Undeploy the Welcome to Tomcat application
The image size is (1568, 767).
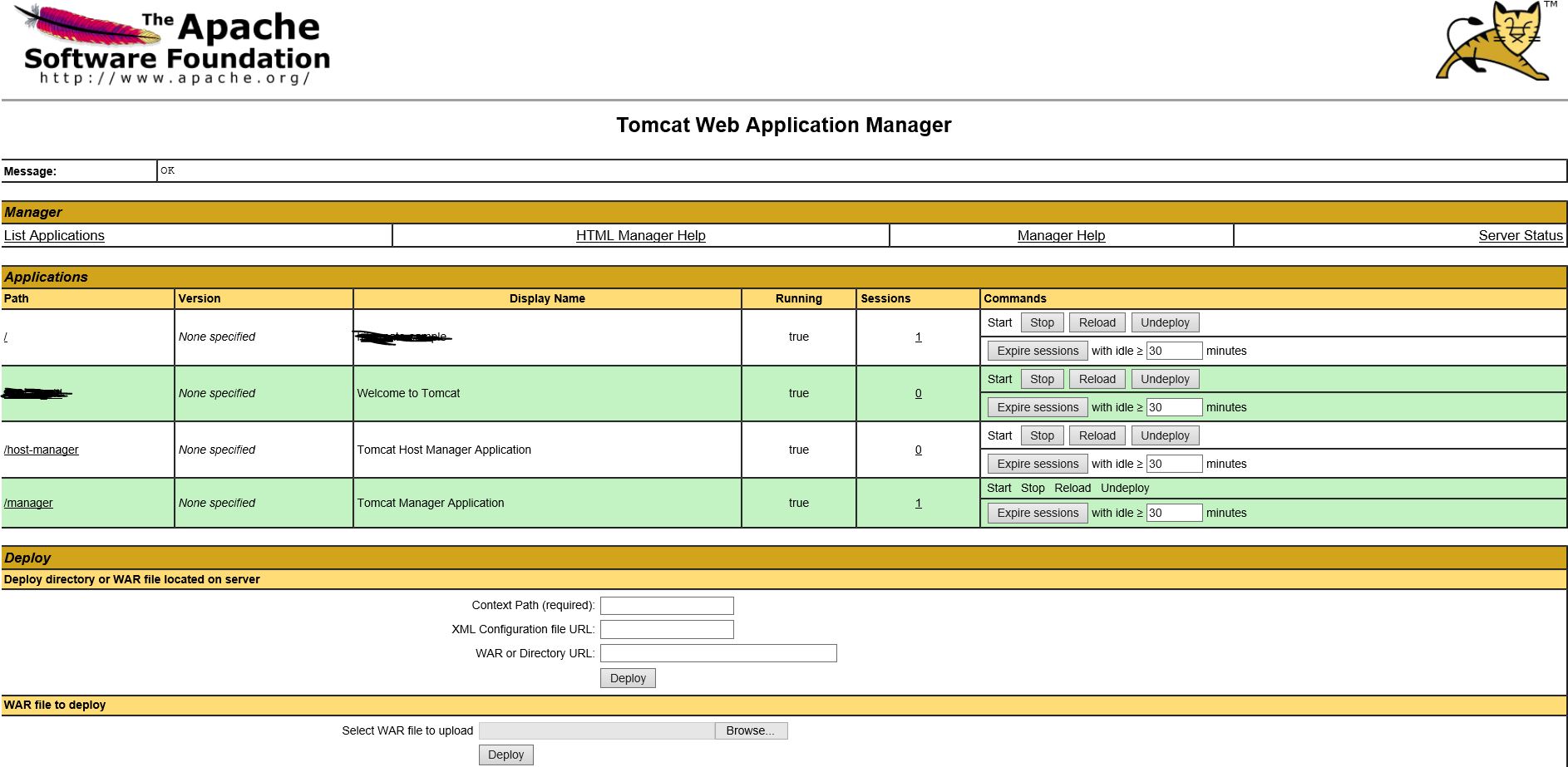[x=1165, y=379]
